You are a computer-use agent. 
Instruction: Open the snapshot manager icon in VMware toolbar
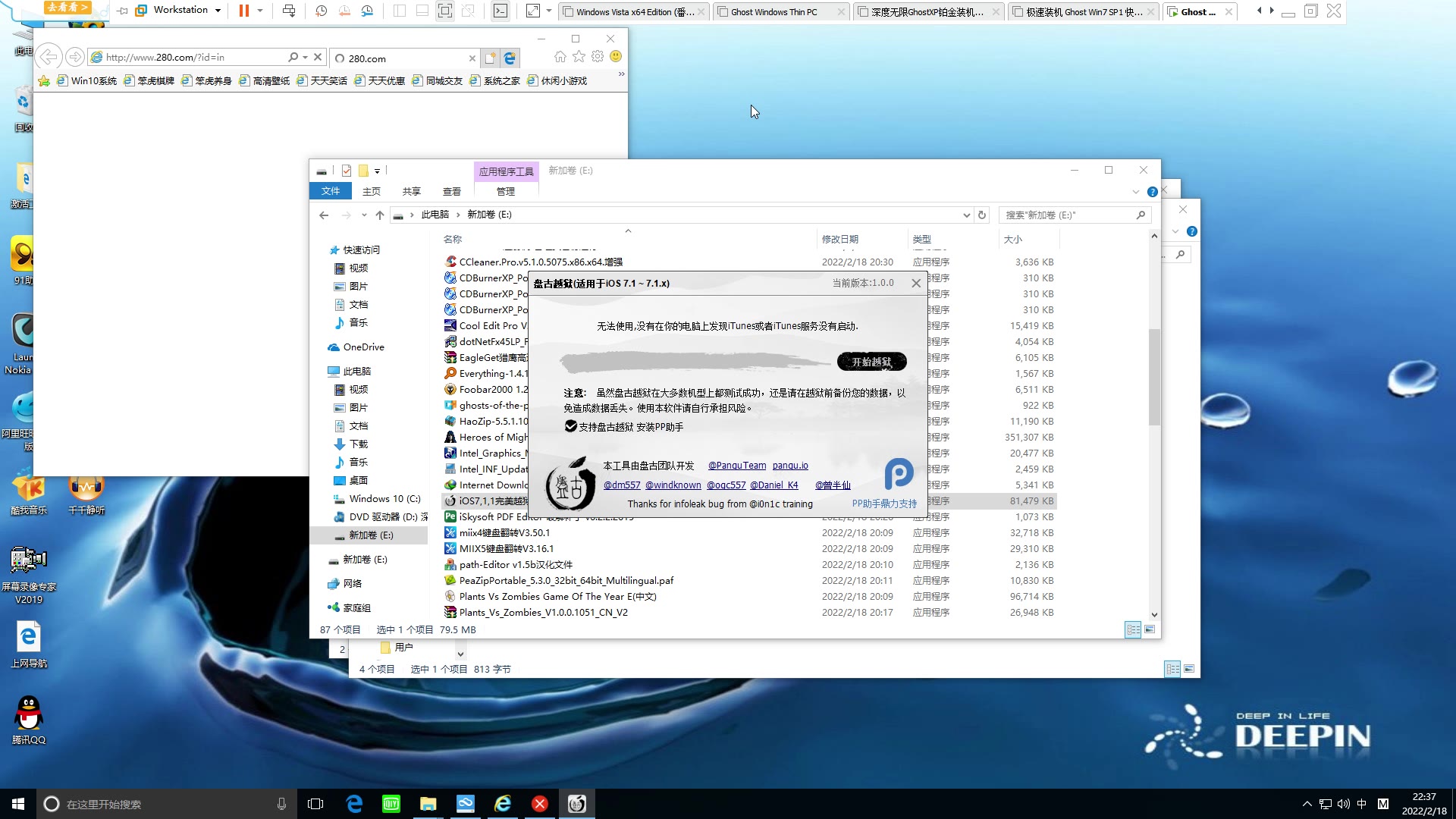coord(367,11)
